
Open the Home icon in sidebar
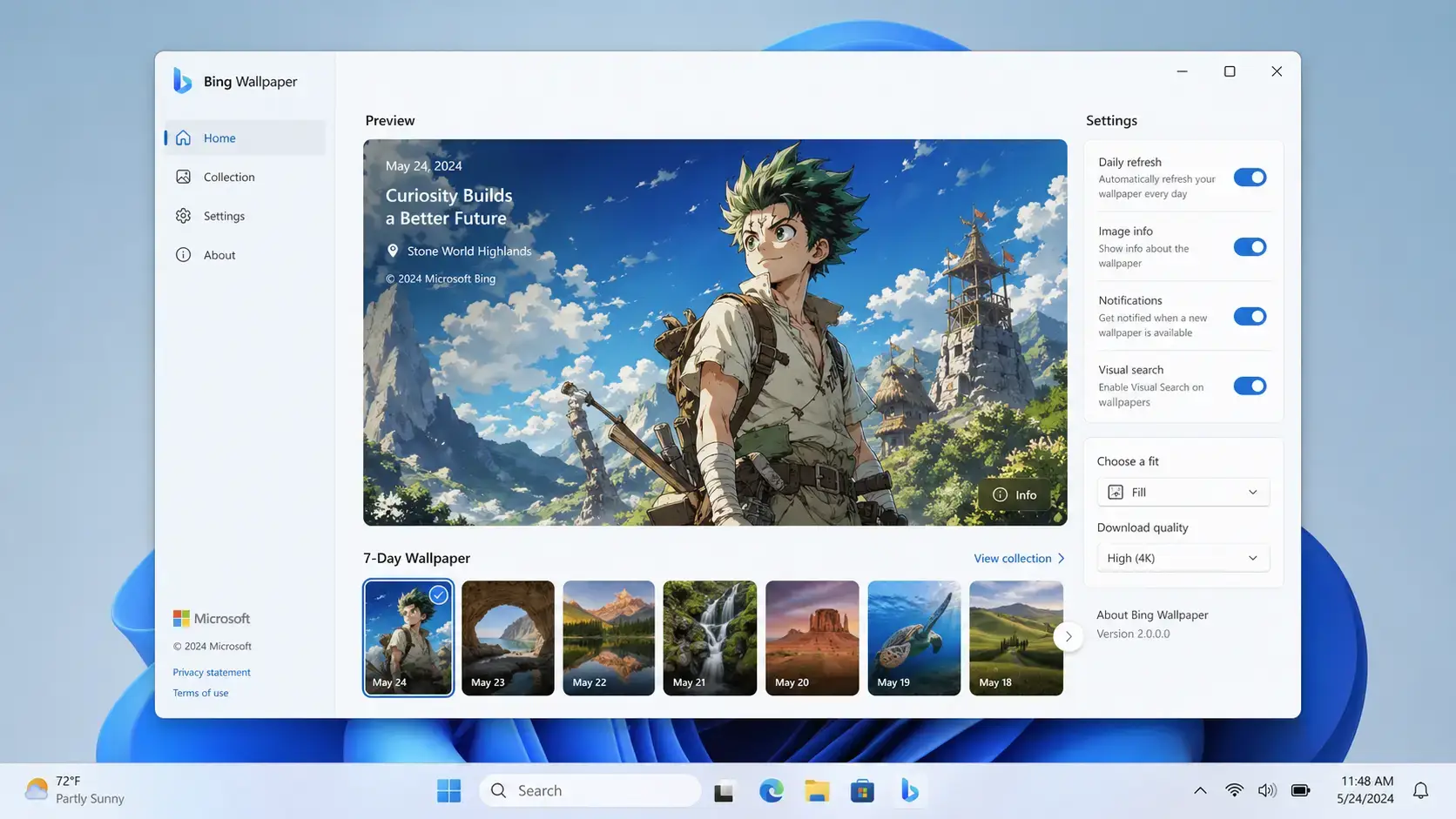click(x=183, y=138)
